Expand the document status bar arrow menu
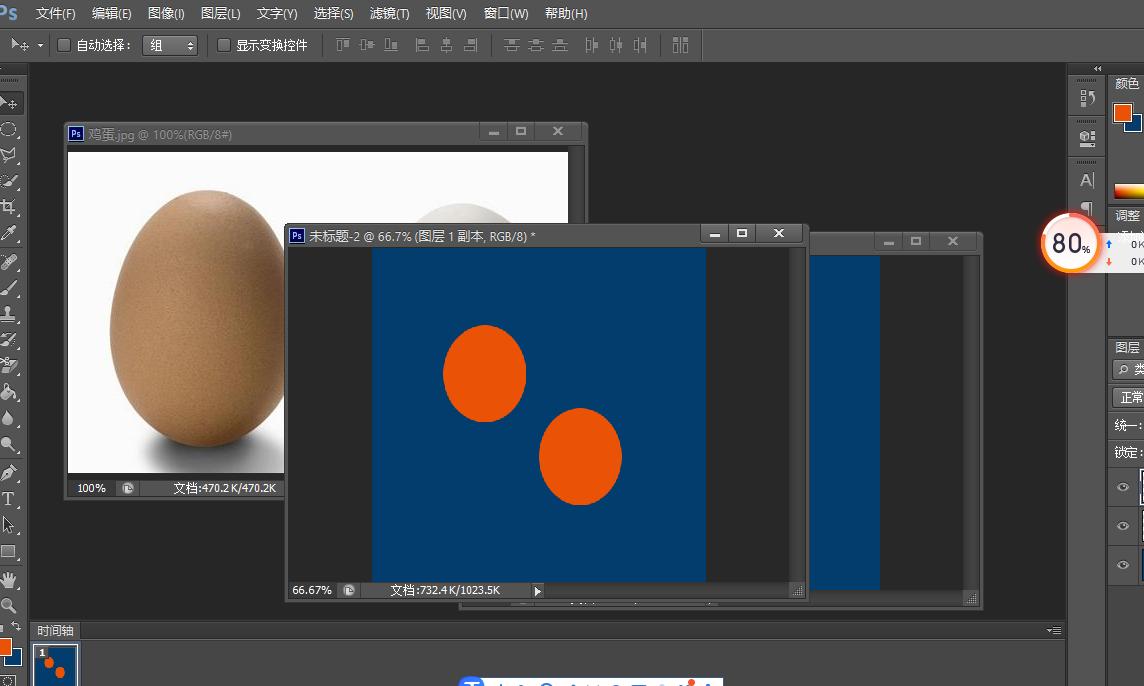The width and height of the screenshot is (1144, 686). 537,591
